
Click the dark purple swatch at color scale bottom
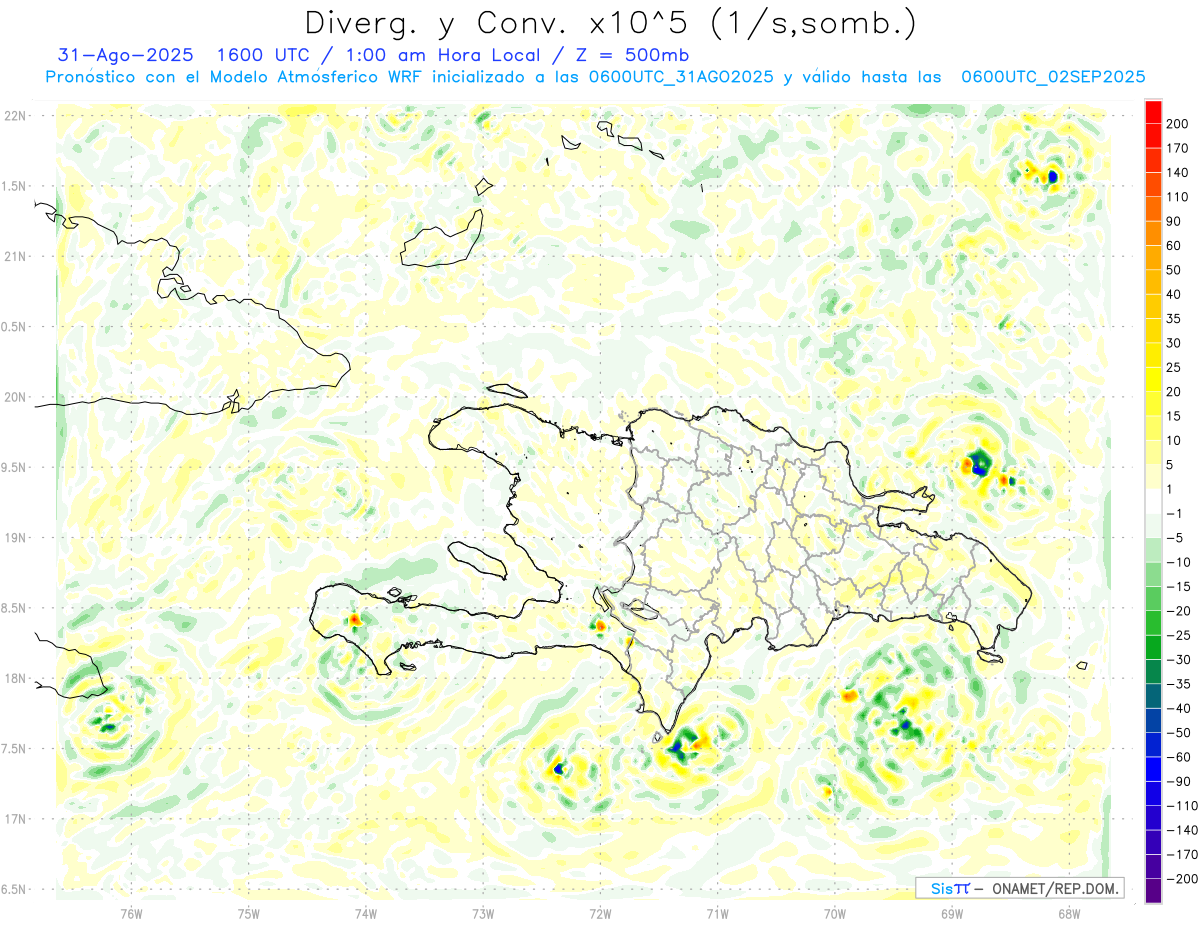1153,891
